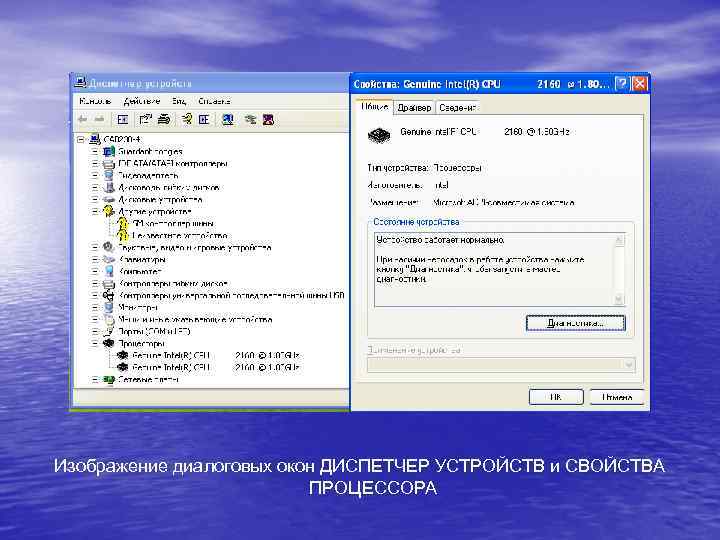Screen dimensions: 720x540
Task: Click the USB controllers category icon
Action: [109, 295]
